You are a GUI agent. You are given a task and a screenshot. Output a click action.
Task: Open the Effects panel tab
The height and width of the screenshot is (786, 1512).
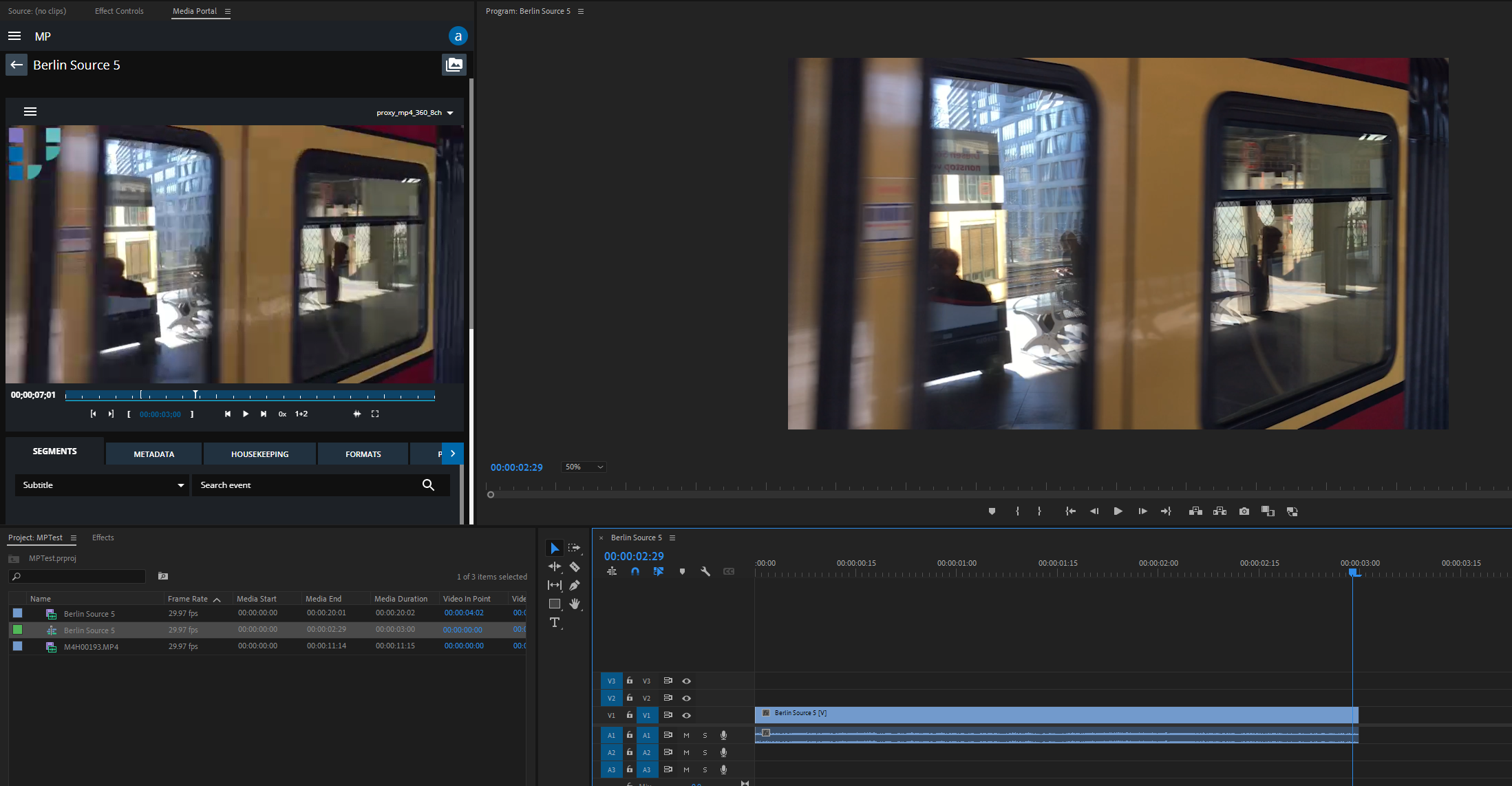point(103,538)
